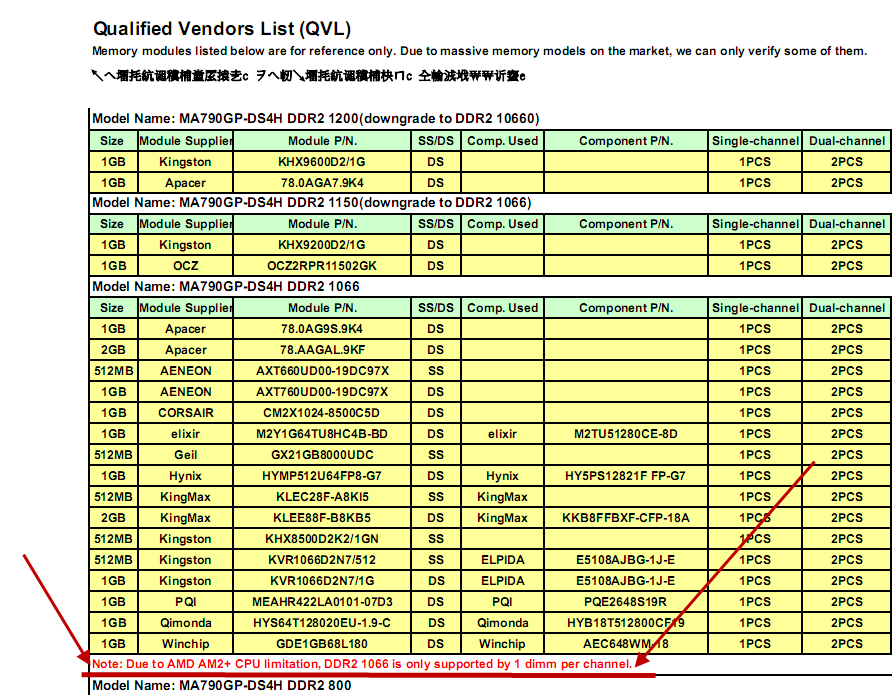
Task: Click module P/N M2Y1G64TU8HC4B-BD
Action: (322, 434)
